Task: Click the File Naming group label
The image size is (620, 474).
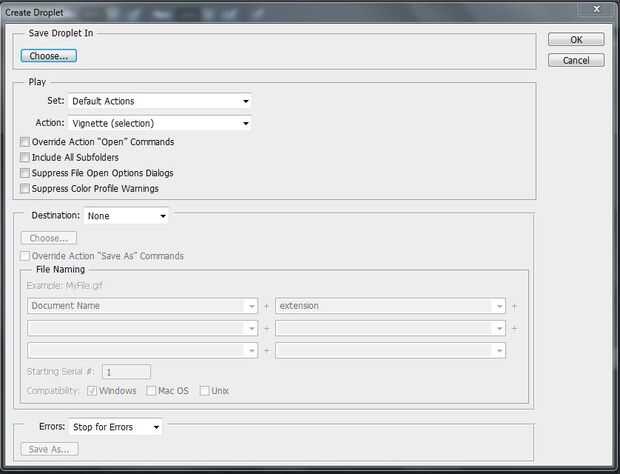Action: coord(60,270)
